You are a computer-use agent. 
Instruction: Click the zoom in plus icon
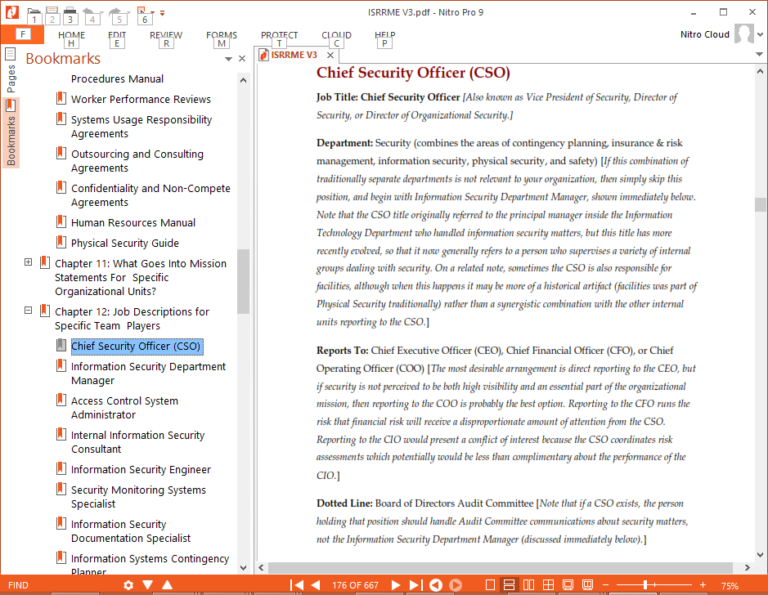pos(703,585)
